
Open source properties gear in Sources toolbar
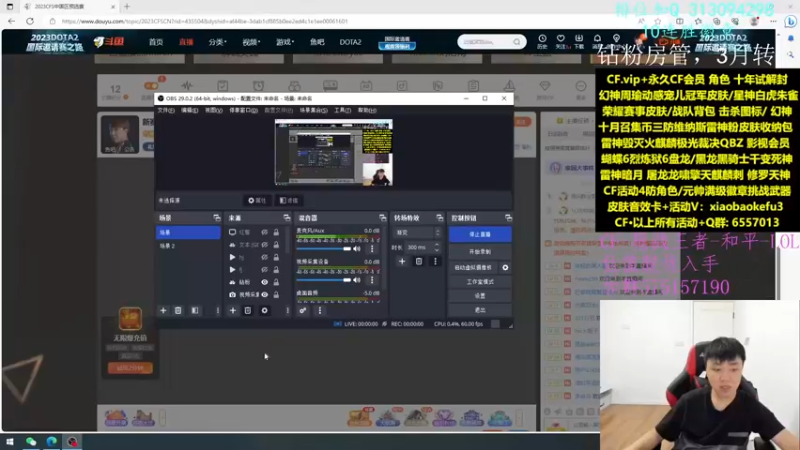pos(264,310)
